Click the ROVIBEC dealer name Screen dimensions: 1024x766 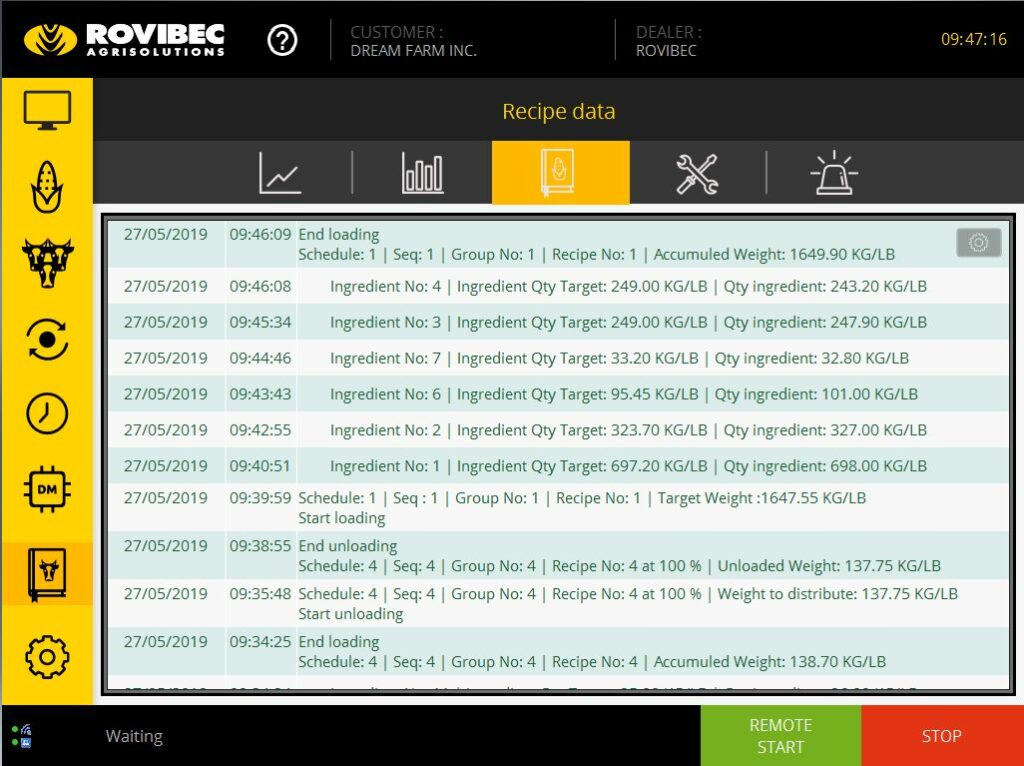point(666,50)
